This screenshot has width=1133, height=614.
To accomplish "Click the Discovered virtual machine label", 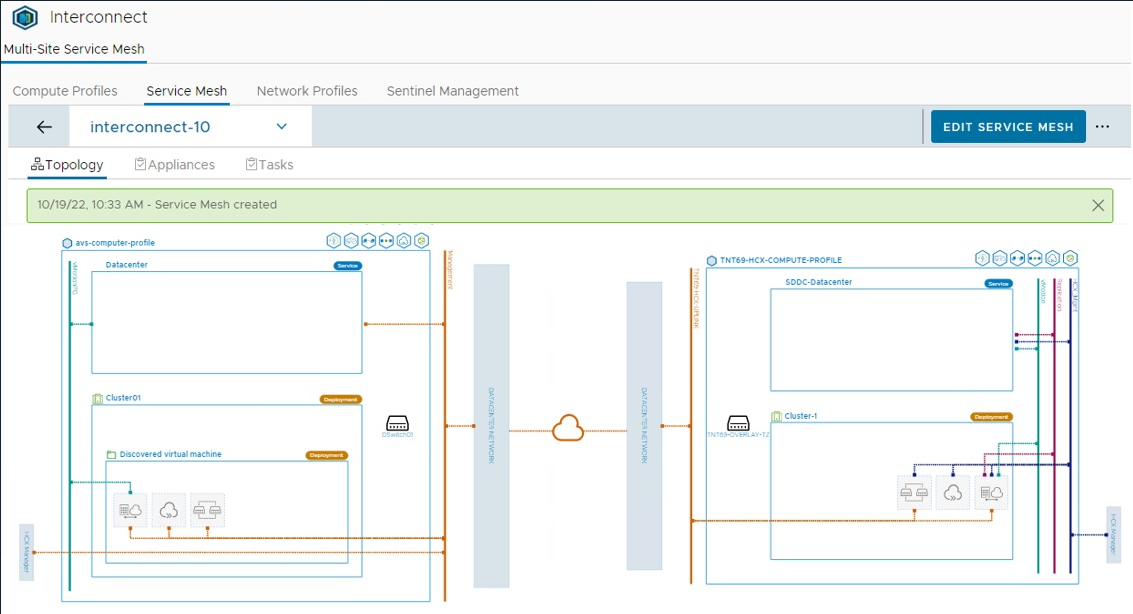I will click(x=171, y=454).
